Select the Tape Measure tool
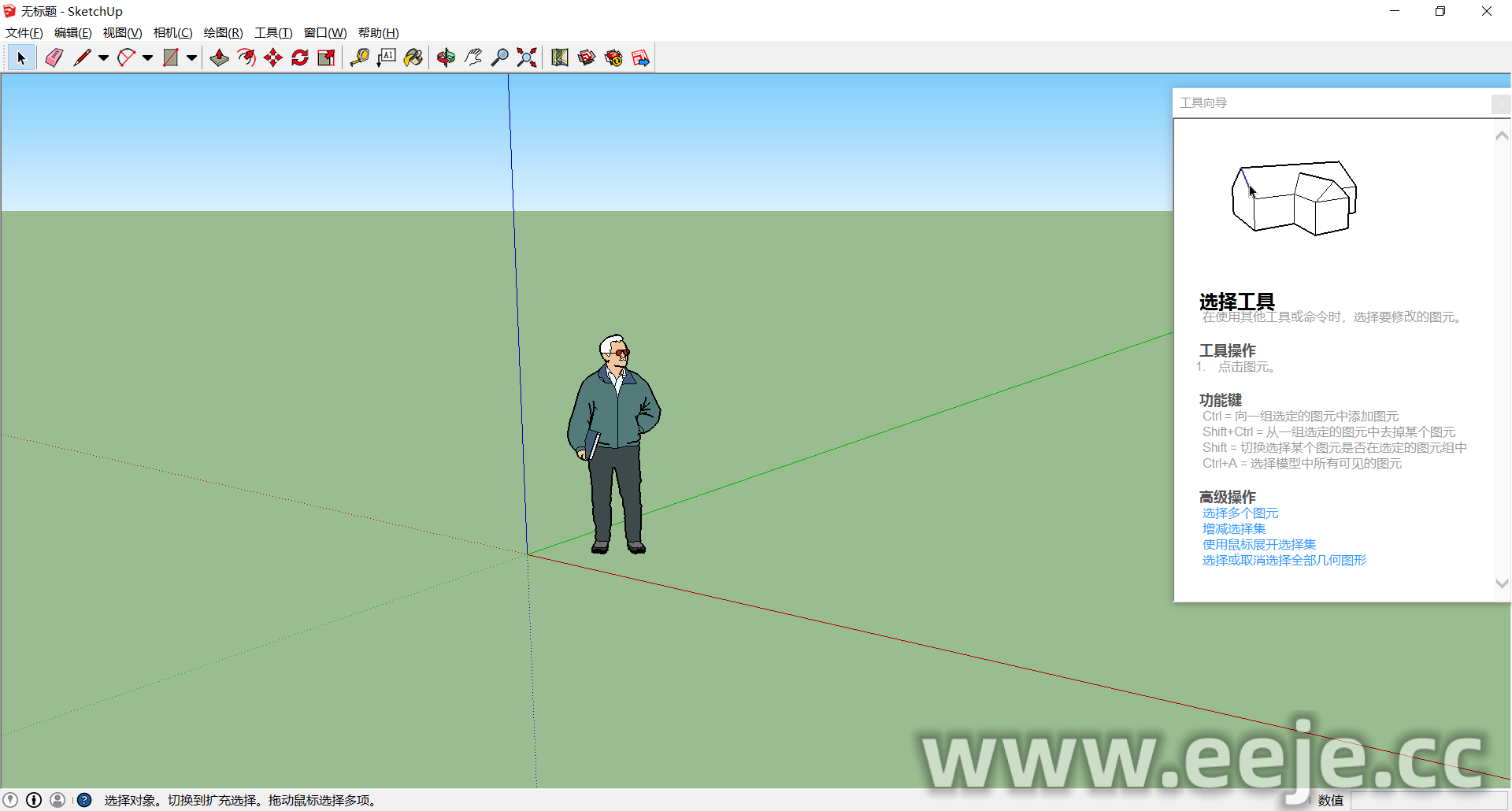 tap(360, 57)
